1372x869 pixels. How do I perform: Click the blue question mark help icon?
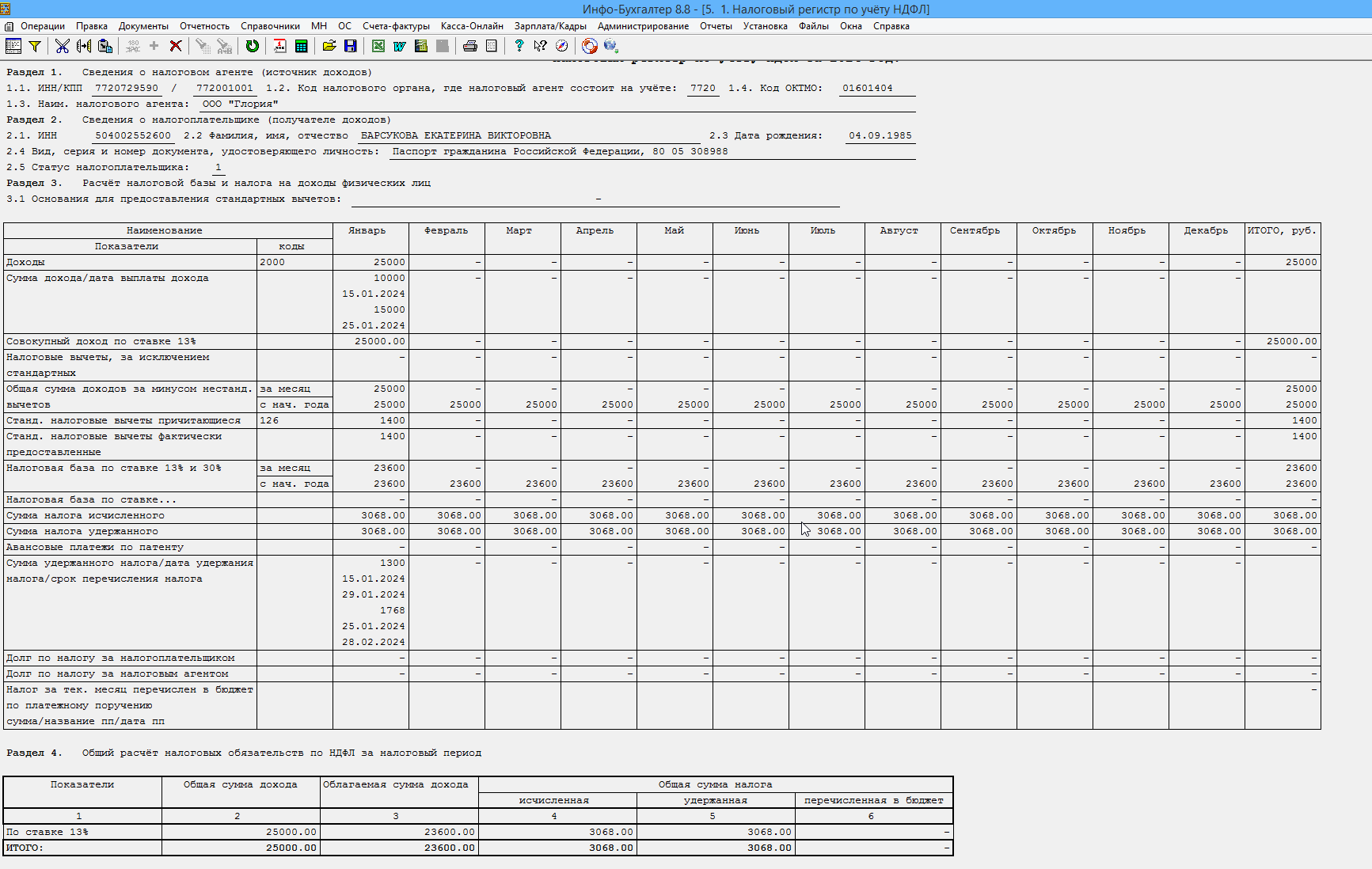519,46
